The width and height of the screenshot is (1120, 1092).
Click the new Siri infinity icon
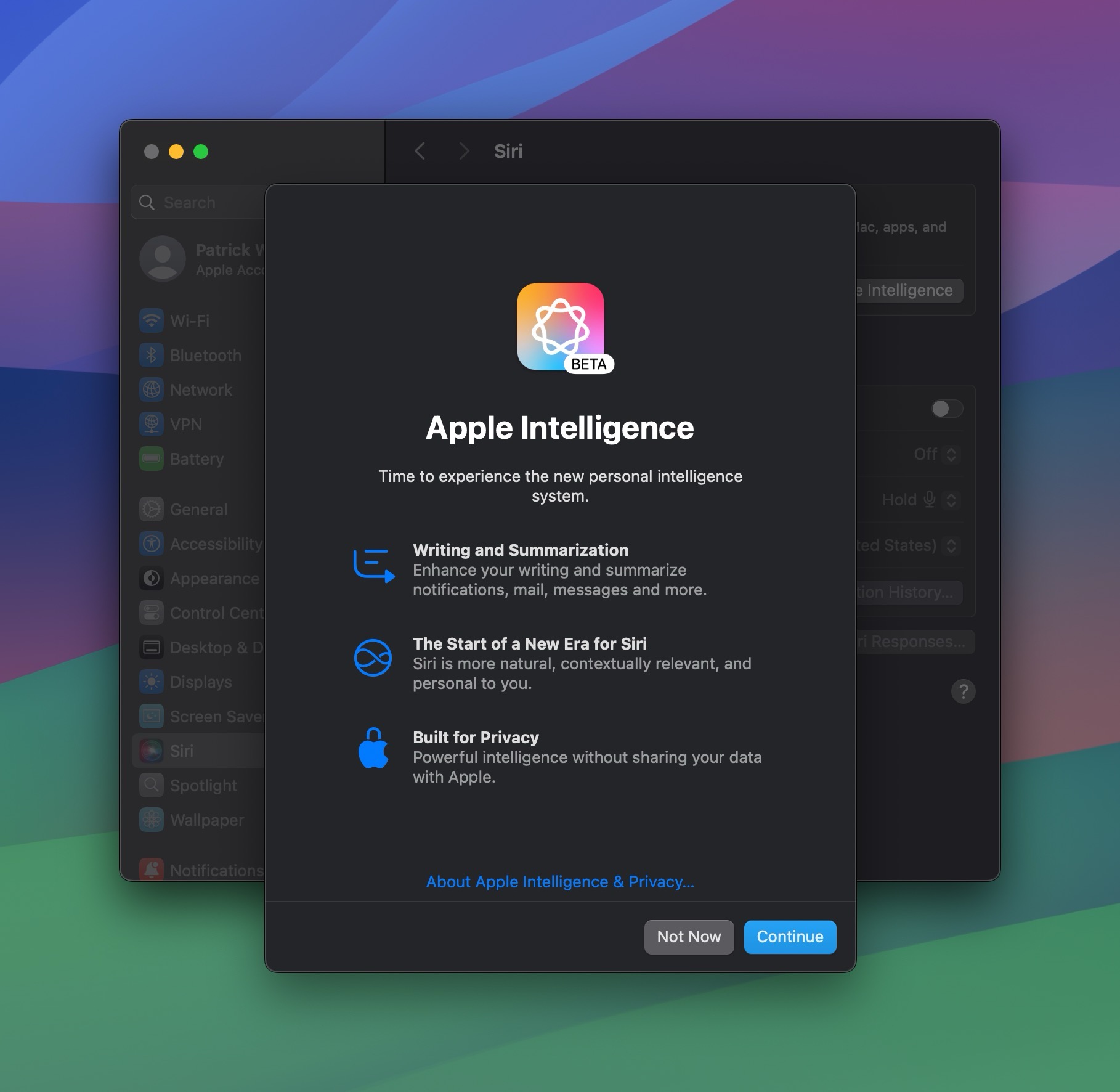point(373,658)
